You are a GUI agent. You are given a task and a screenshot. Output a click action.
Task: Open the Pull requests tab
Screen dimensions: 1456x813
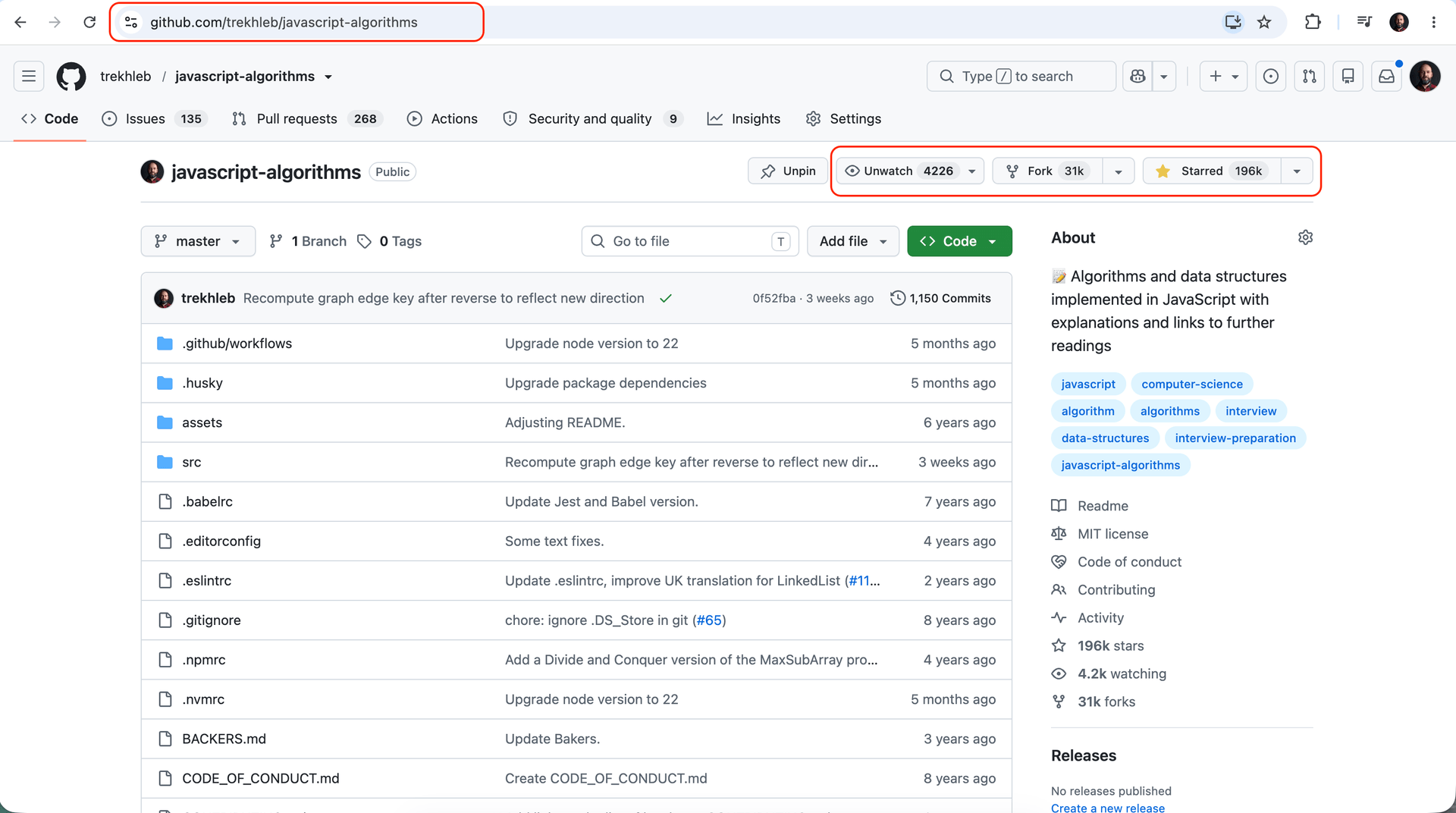click(x=307, y=119)
